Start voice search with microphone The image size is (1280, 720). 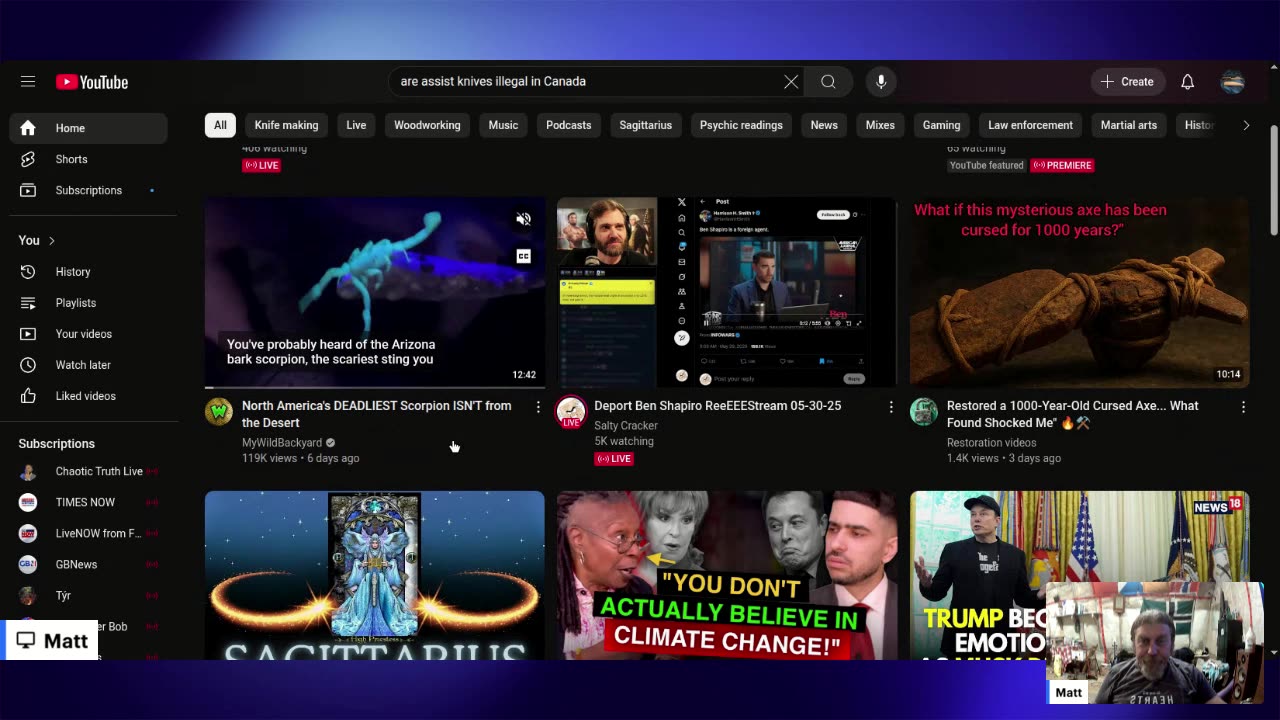coord(881,82)
